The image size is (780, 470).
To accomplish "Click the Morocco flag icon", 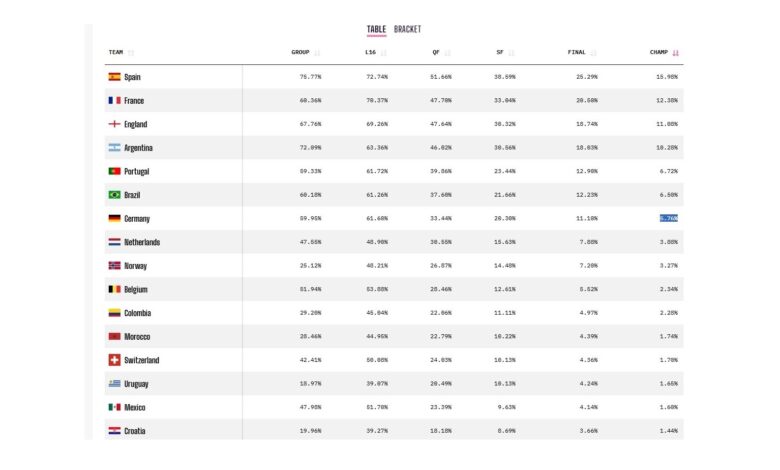I will [x=114, y=337].
